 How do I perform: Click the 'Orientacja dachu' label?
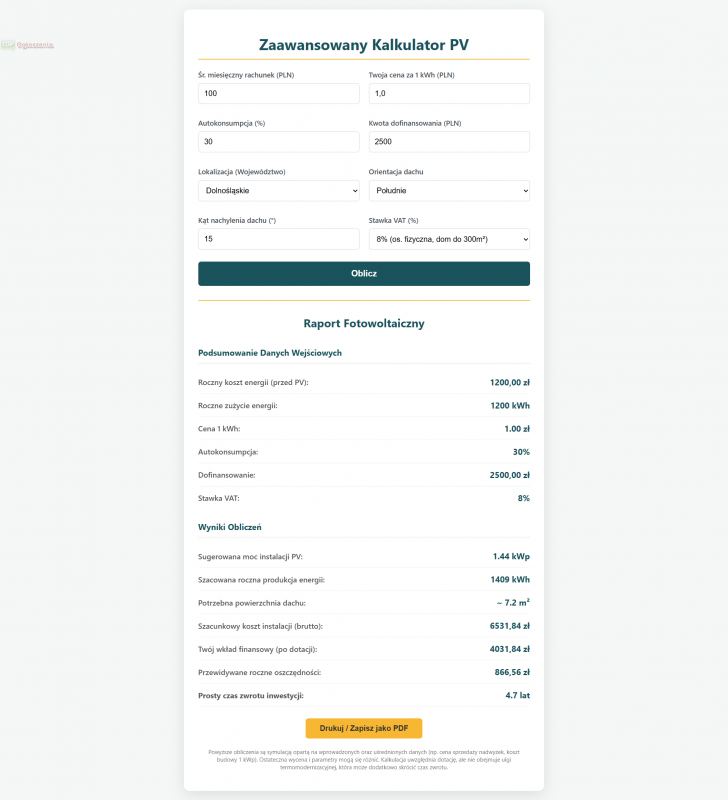[396, 172]
